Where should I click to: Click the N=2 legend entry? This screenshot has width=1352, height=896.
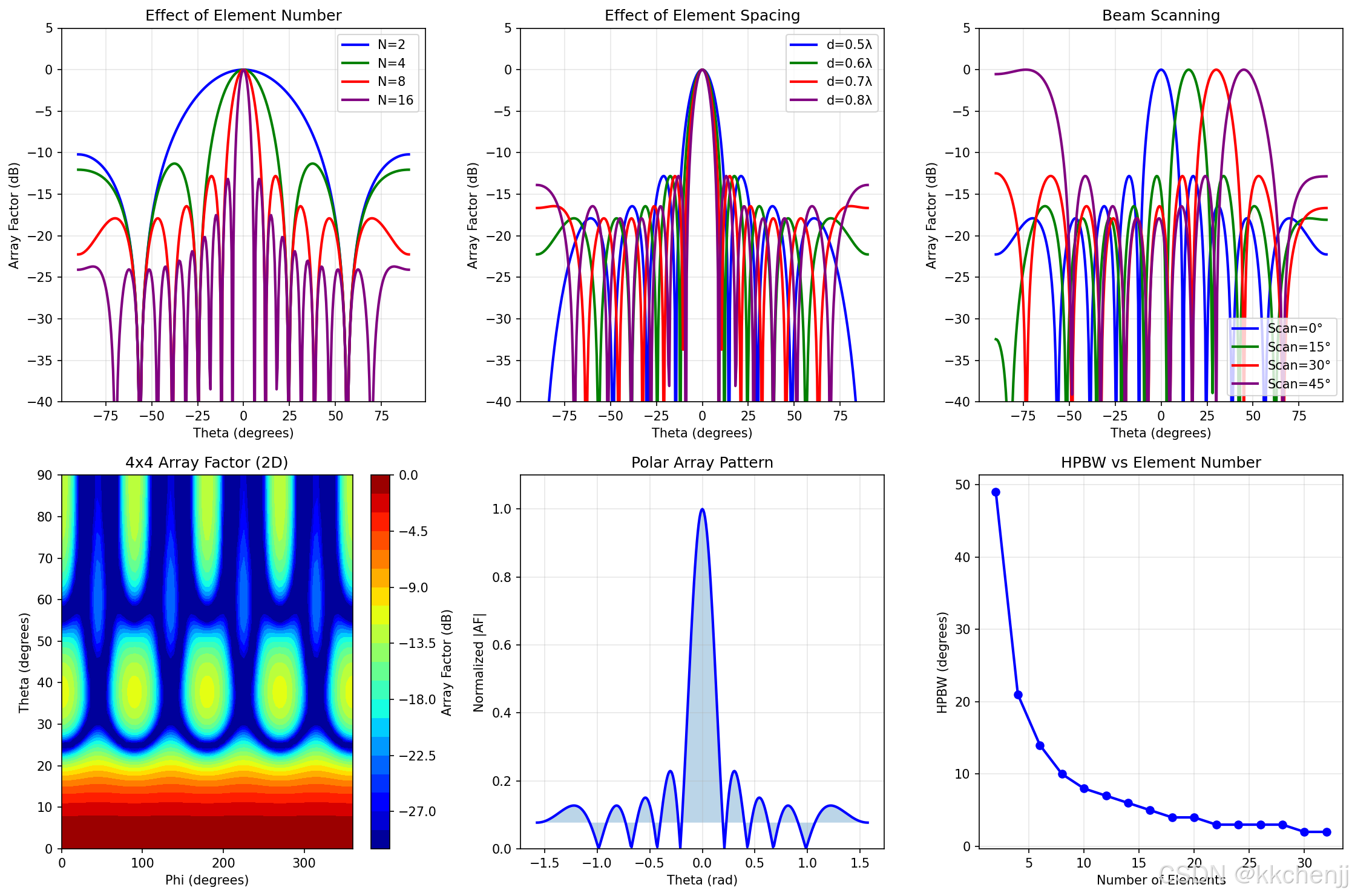391,45
